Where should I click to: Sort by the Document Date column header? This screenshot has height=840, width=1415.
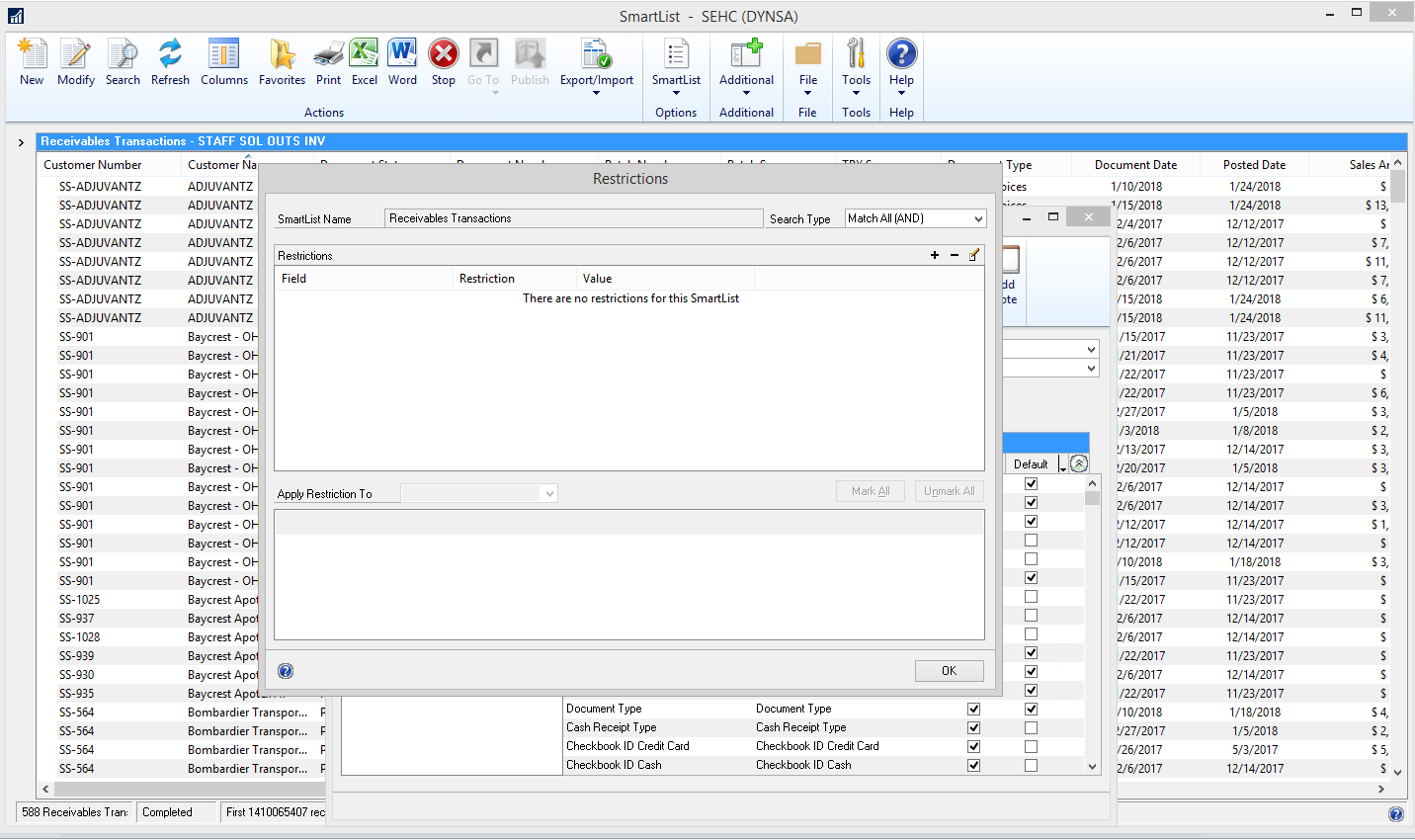[x=1135, y=165]
